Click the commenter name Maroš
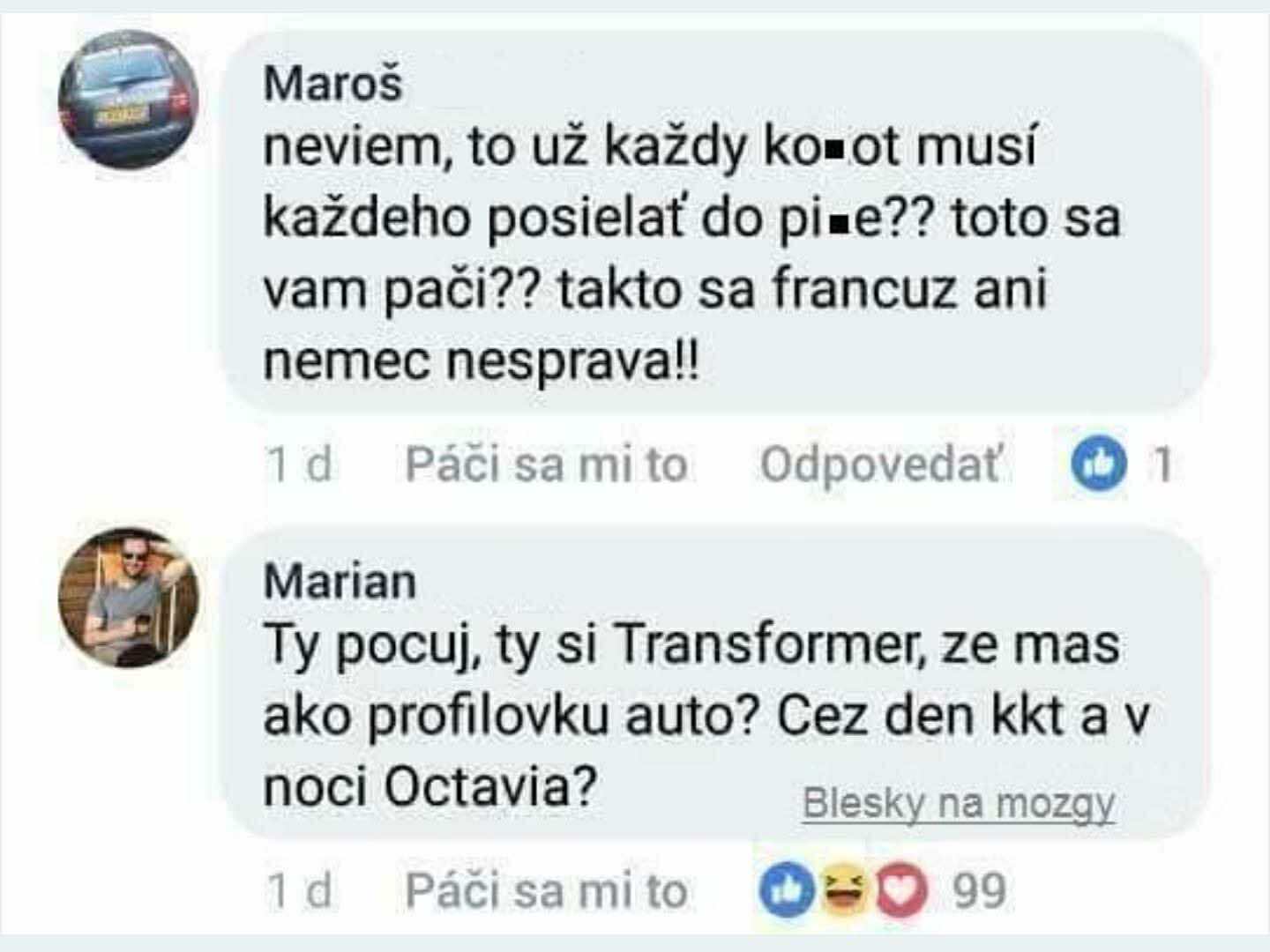 pos(332,84)
